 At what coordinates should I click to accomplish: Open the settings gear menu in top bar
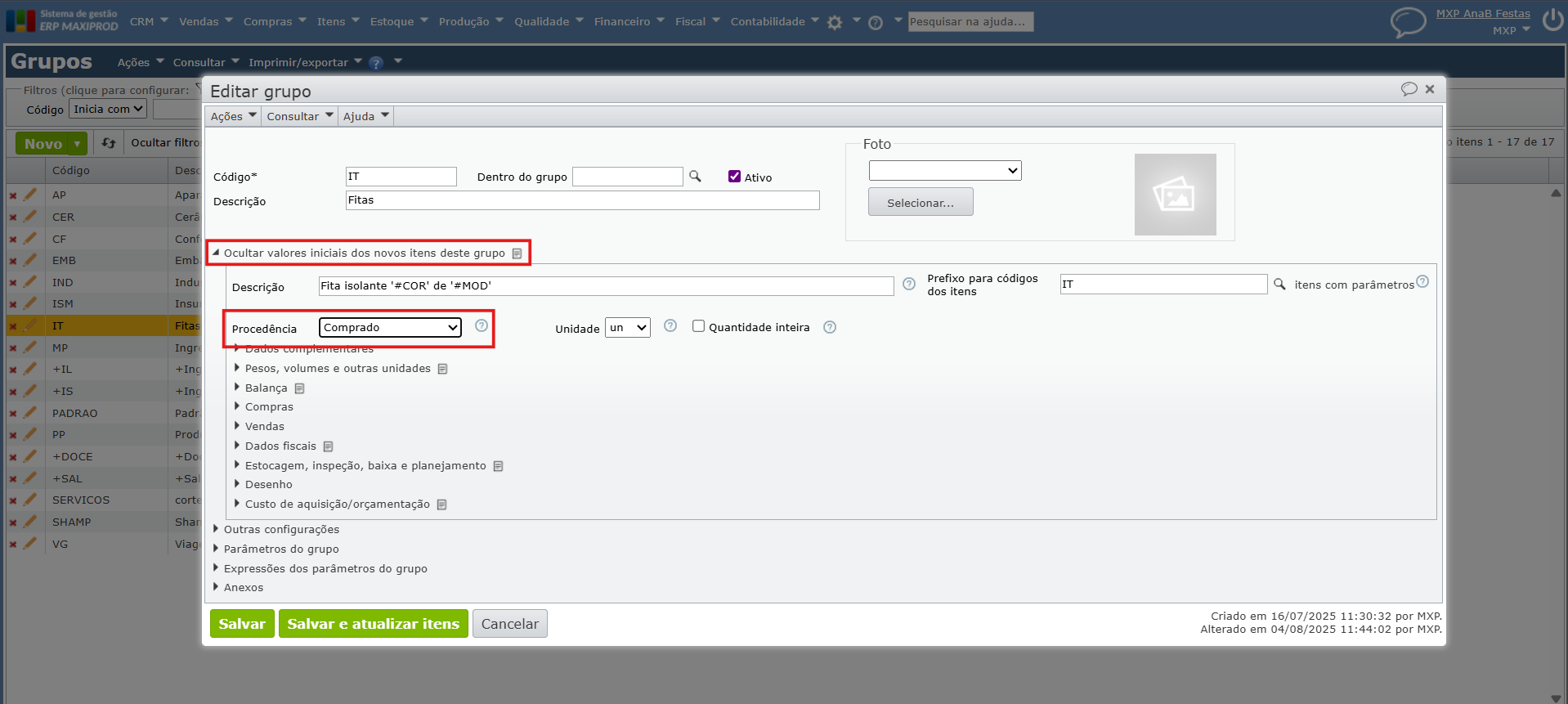[x=835, y=22]
